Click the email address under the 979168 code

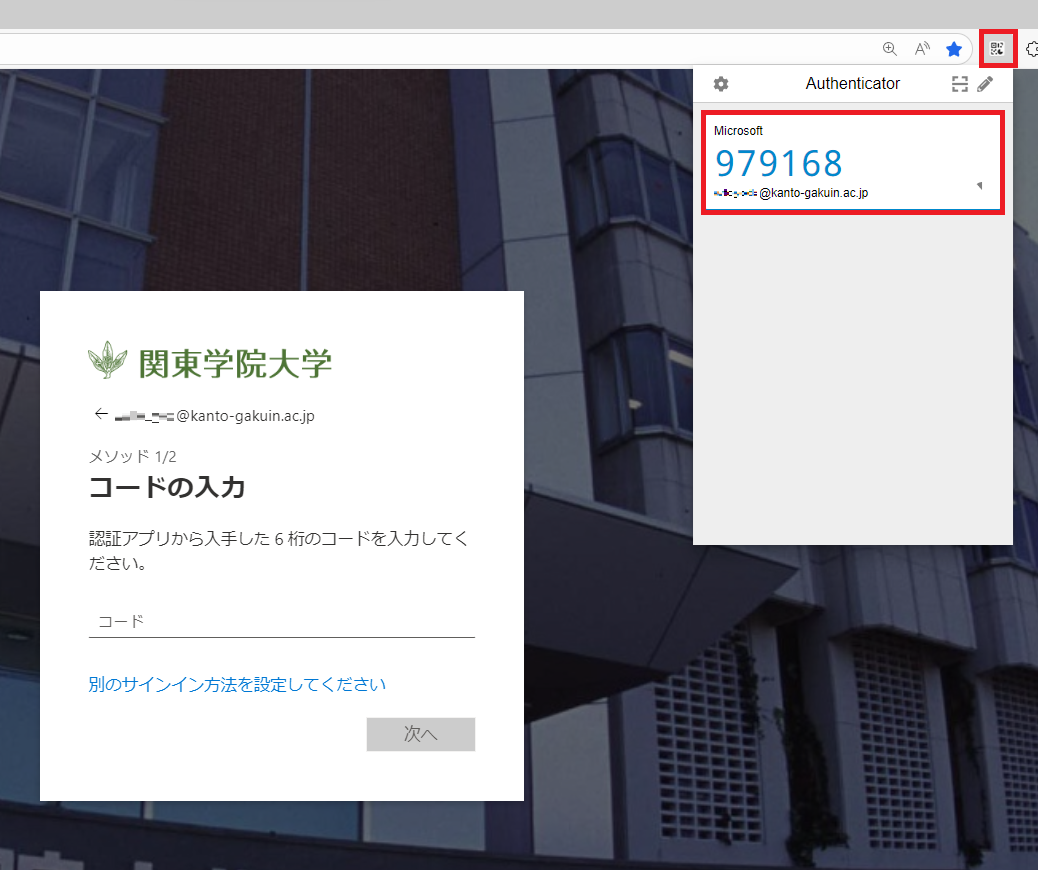click(x=791, y=193)
